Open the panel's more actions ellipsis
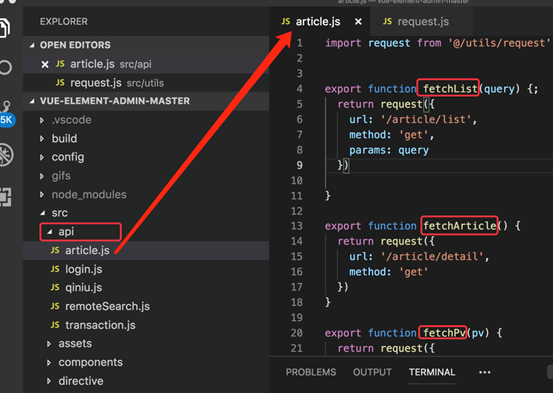 [x=485, y=372]
